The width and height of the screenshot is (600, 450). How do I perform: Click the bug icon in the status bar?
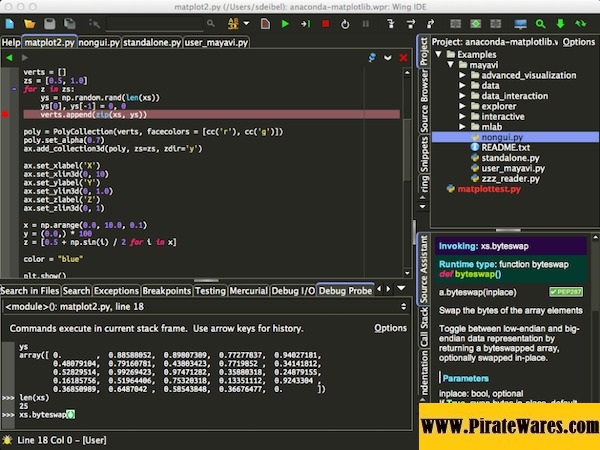(9, 440)
